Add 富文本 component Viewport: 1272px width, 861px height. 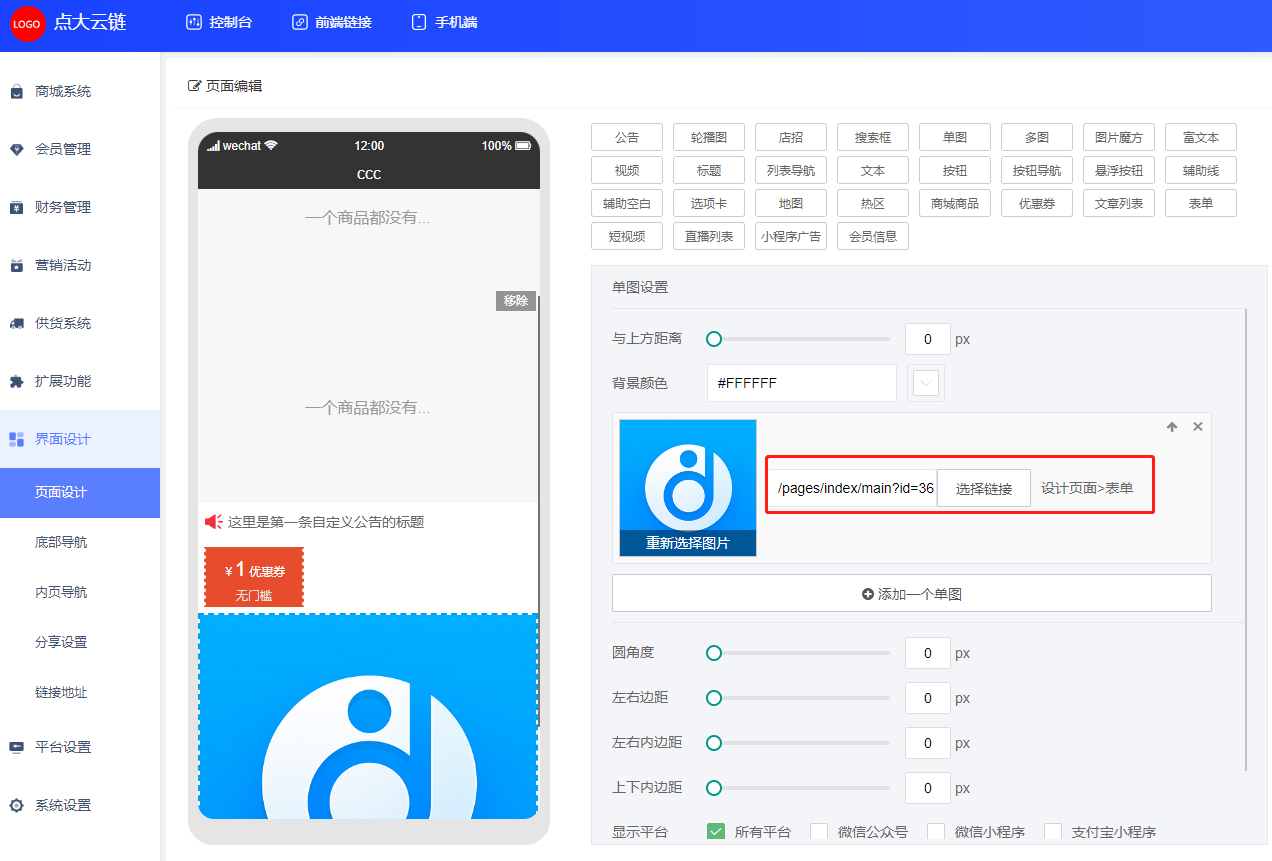click(x=1201, y=137)
